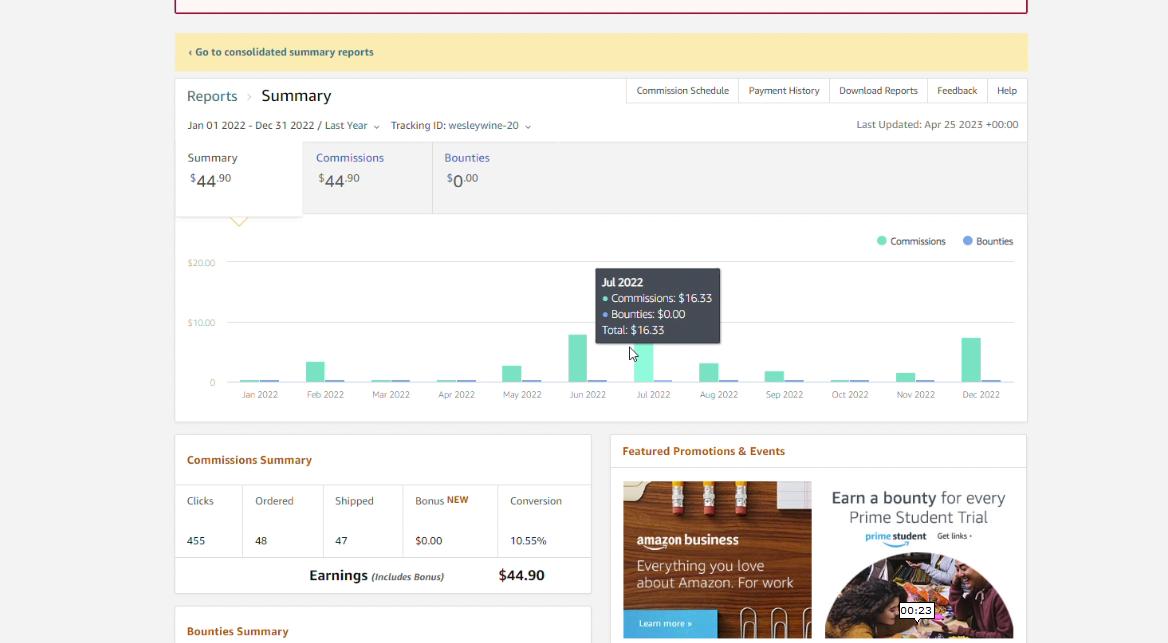Toggle the Bounties legend dot
Viewport: 1168px width, 643px height.
pos(968,241)
